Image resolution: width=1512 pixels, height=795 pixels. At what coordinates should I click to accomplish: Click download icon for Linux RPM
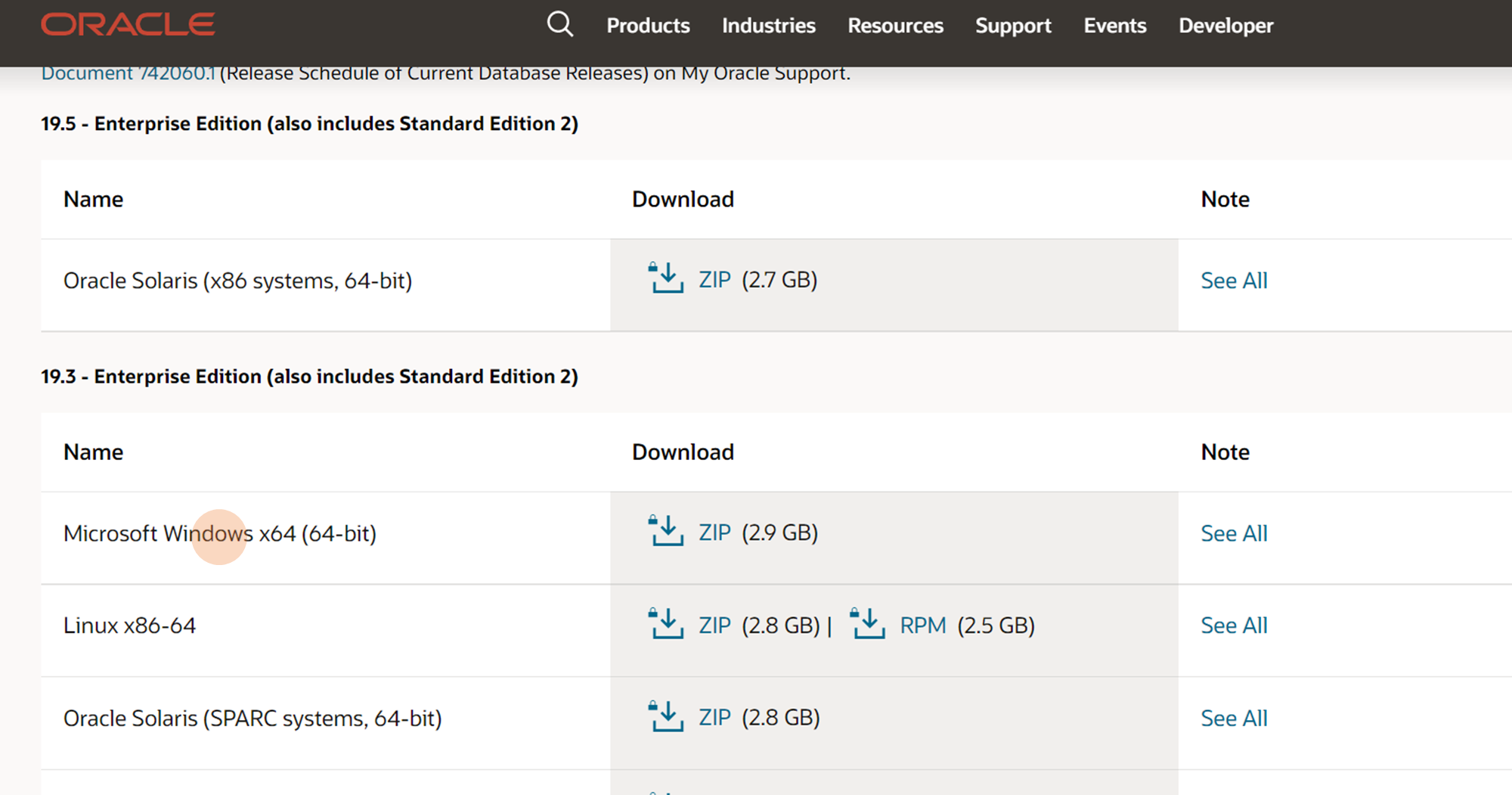click(868, 624)
